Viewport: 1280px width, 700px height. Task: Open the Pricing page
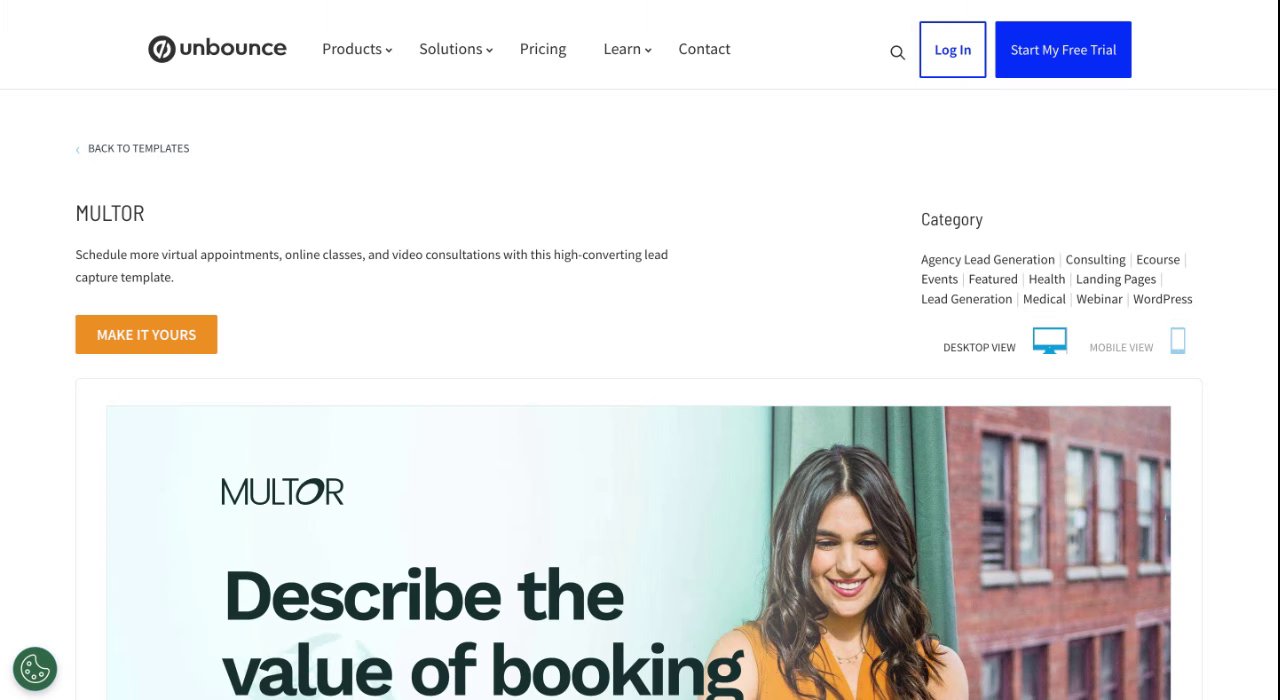tap(543, 49)
